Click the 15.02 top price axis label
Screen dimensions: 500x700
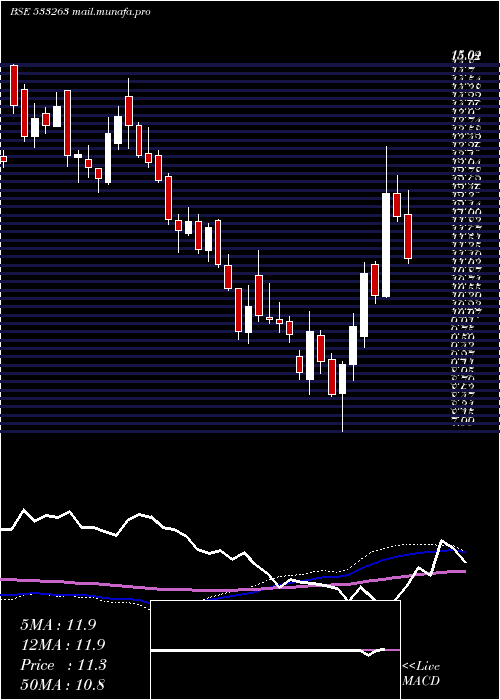[466, 55]
